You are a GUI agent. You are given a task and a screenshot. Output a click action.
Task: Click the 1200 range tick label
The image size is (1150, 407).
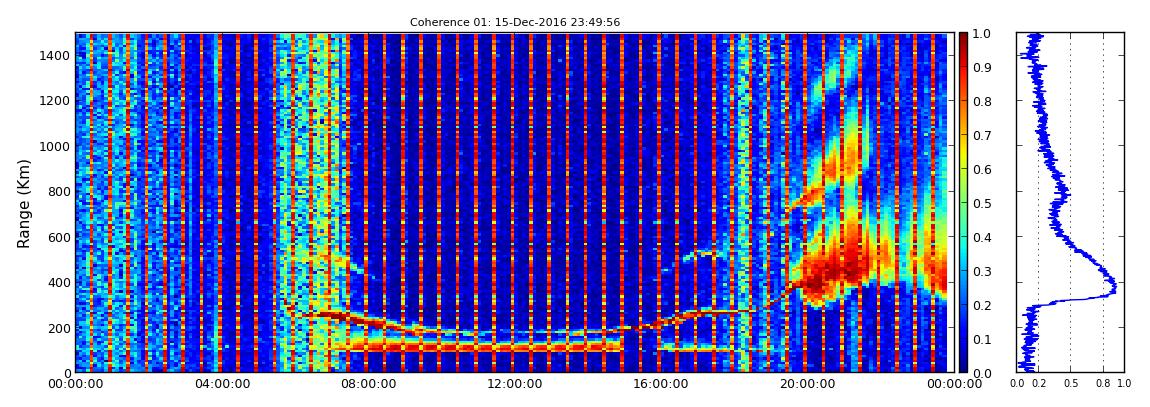tap(54, 100)
